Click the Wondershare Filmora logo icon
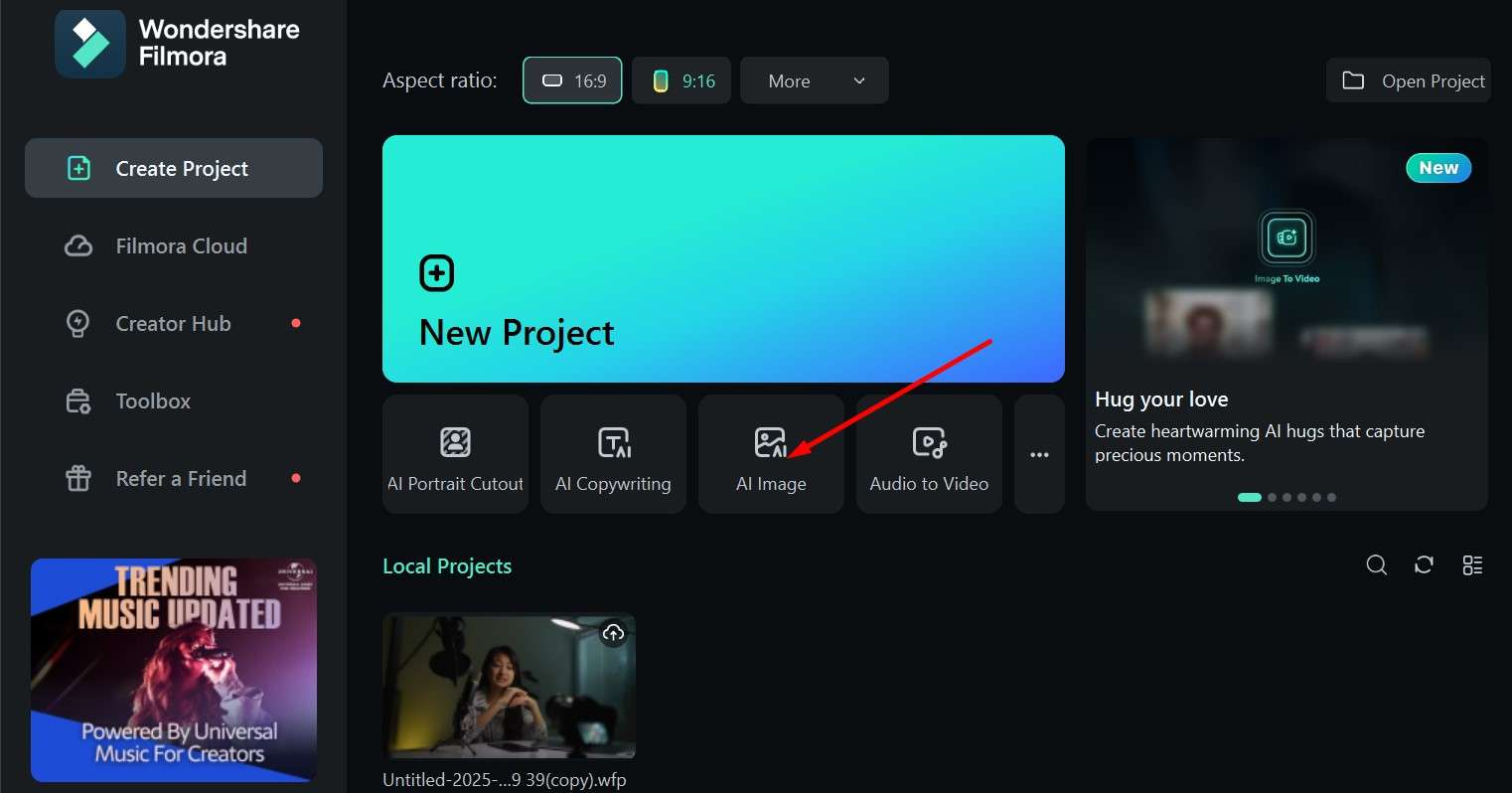1512x793 pixels. coord(90,43)
